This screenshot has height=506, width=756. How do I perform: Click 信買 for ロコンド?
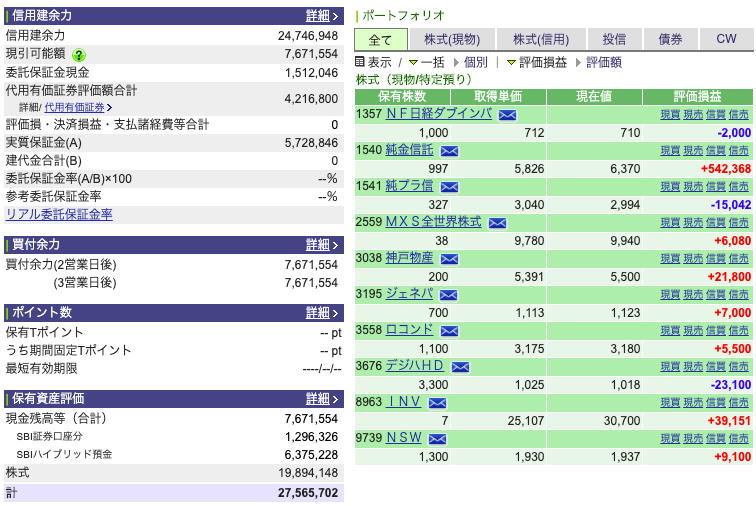click(x=716, y=331)
